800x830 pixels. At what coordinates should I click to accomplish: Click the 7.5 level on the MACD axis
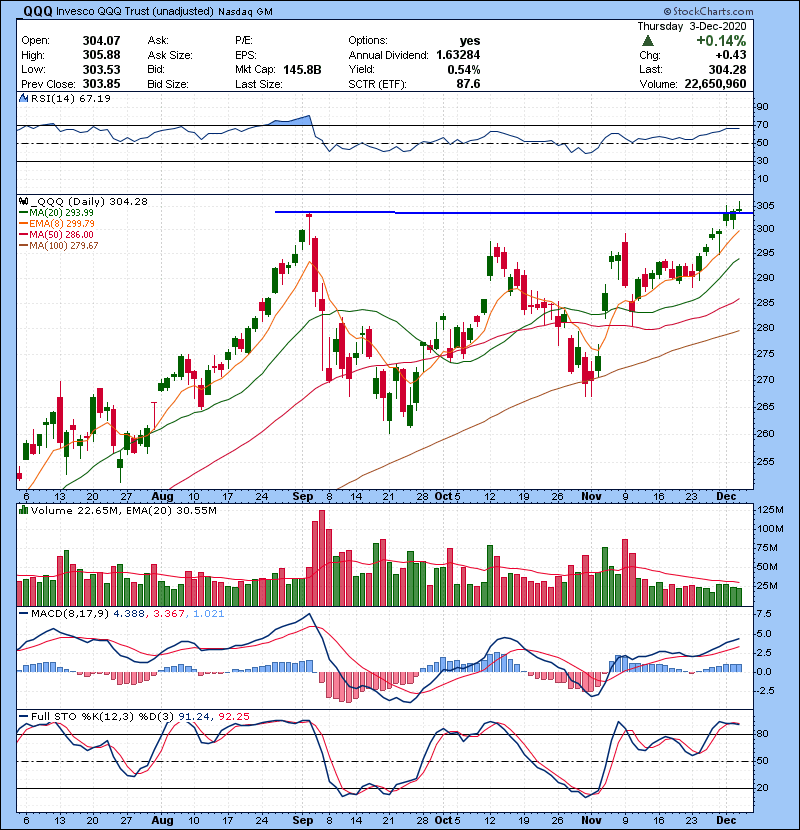click(765, 614)
